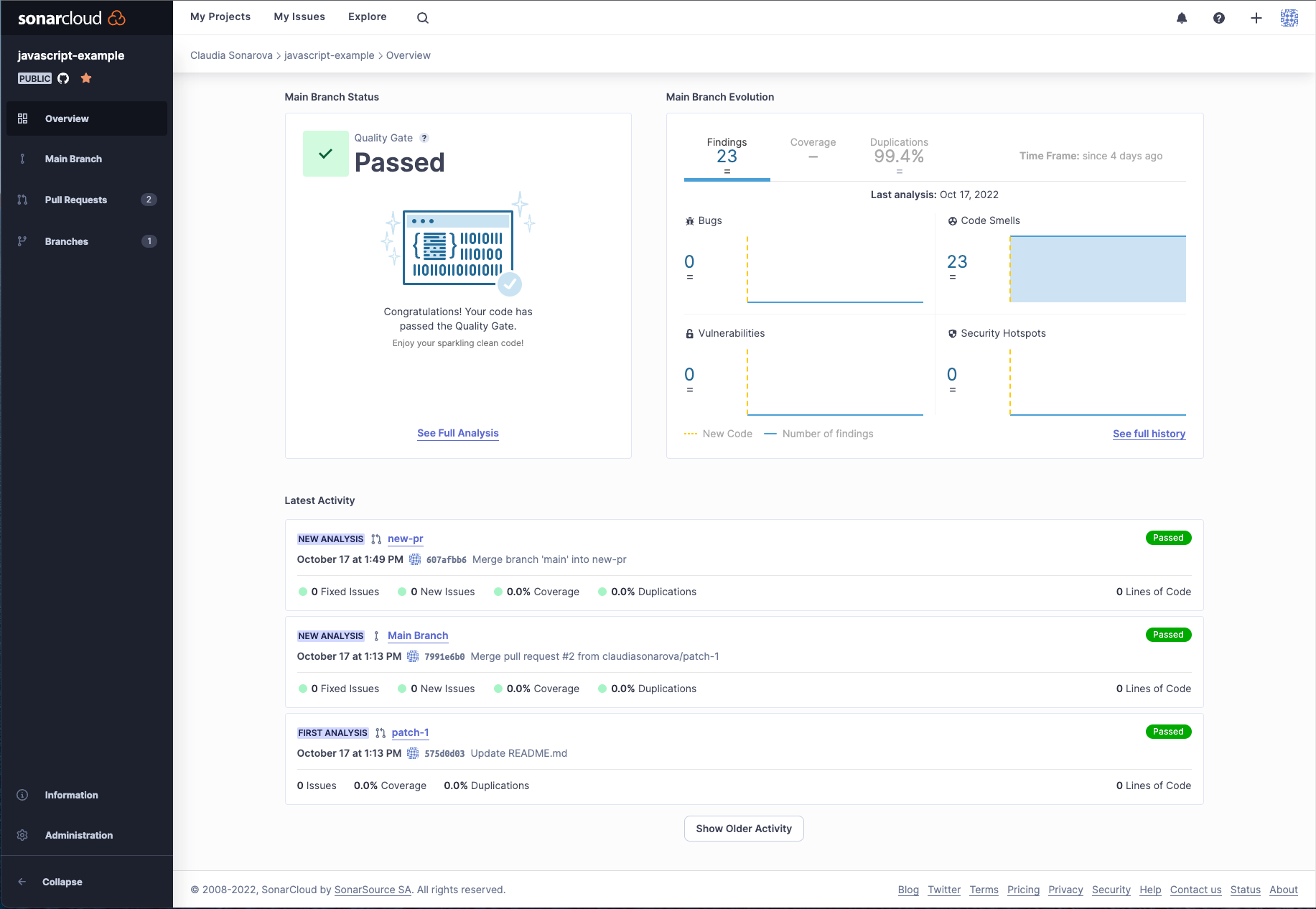Screen dimensions: 1316x909
Task: Click See Full Analysis link
Action: pos(458,433)
